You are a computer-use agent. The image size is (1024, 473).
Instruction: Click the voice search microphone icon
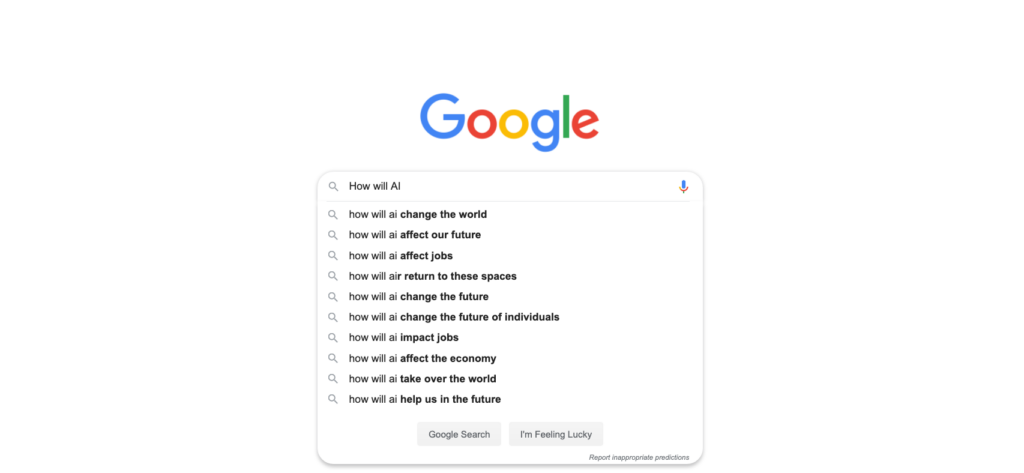[x=683, y=187]
